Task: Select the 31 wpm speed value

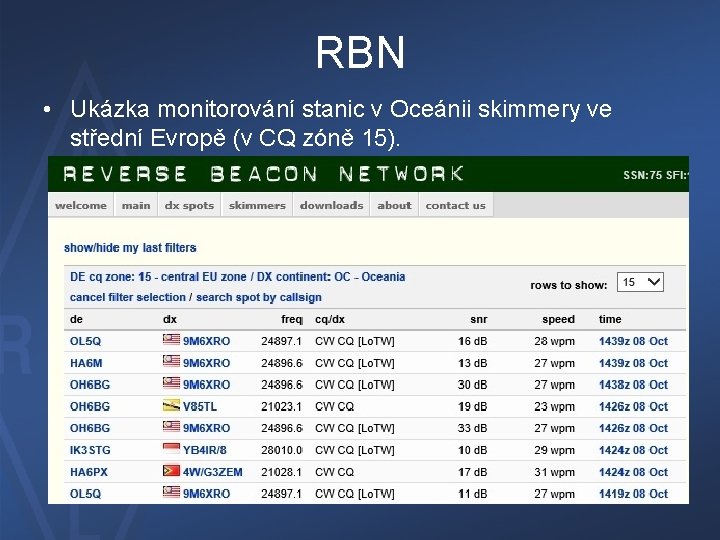Action: click(x=554, y=472)
